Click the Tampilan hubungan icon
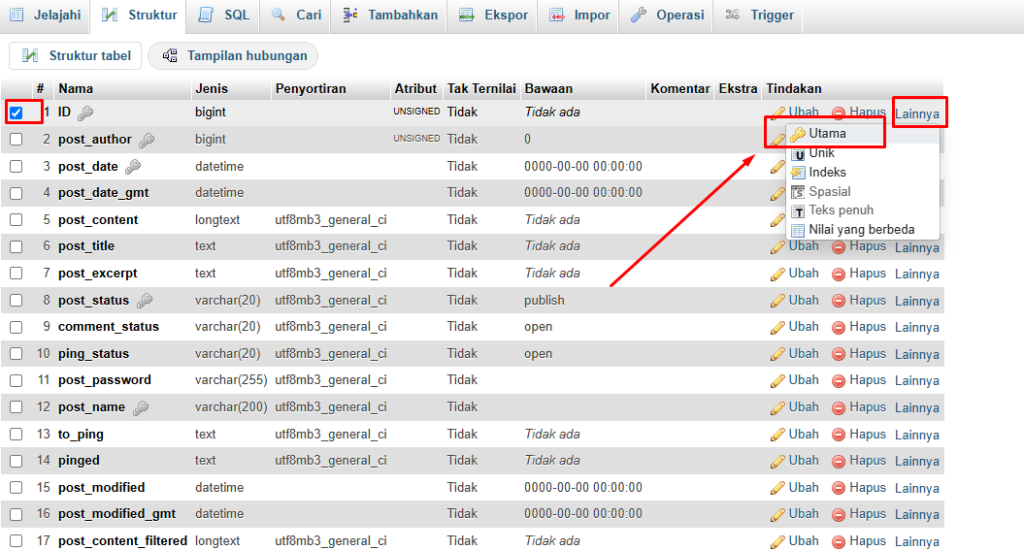Image resolution: width=1024 pixels, height=550 pixels. point(170,56)
